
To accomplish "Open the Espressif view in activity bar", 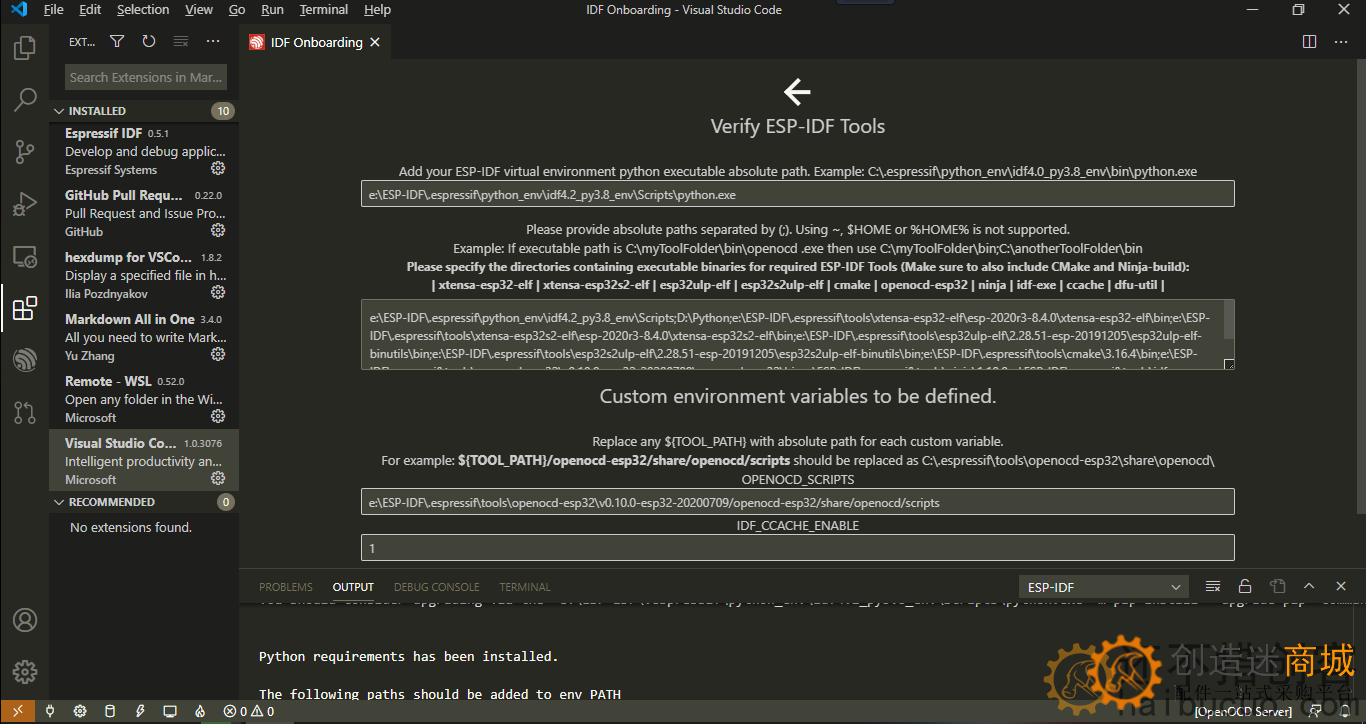I will pos(25,360).
